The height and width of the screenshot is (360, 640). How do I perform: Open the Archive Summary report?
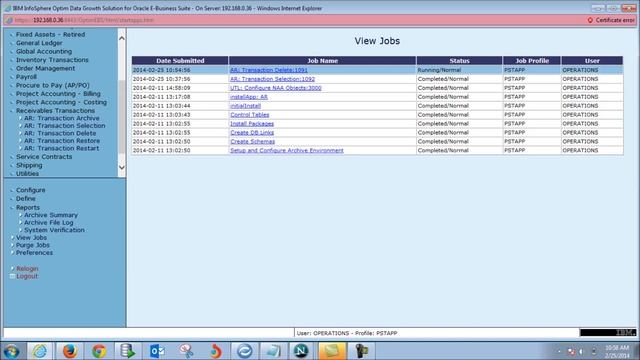click(x=51, y=215)
